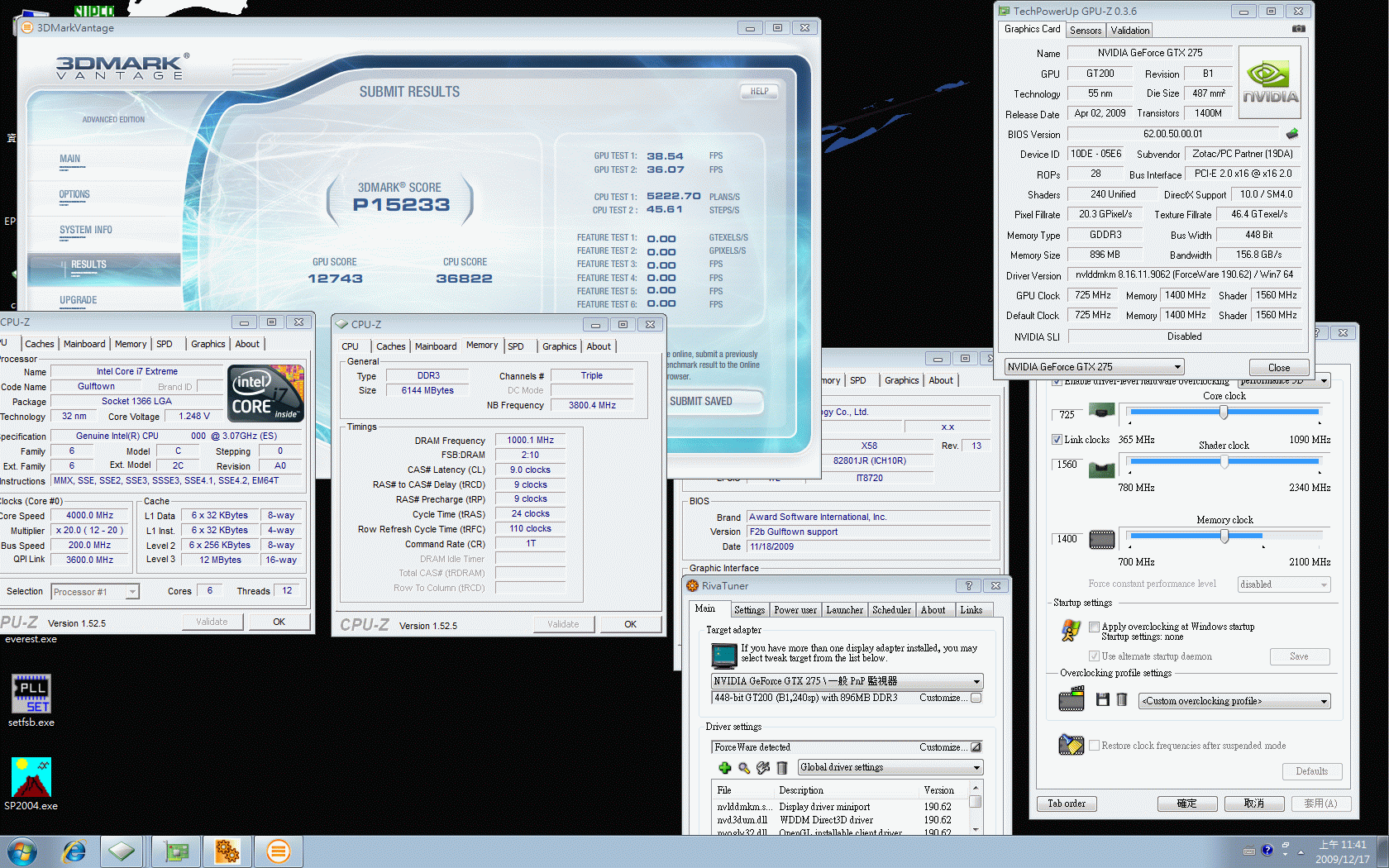
Task: Click the BIOS save icon in GPU-Z
Action: (x=1292, y=133)
